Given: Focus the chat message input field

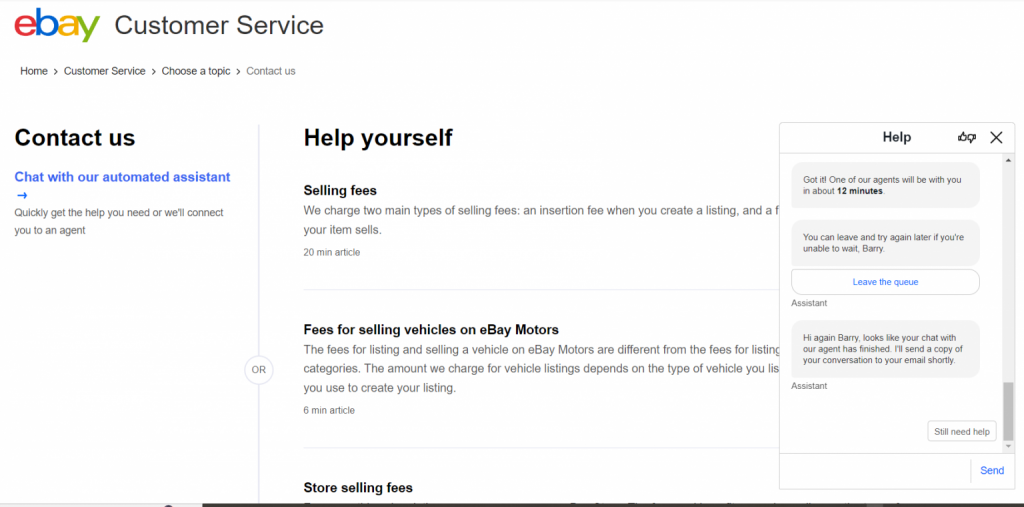Looking at the screenshot, I should coord(875,471).
